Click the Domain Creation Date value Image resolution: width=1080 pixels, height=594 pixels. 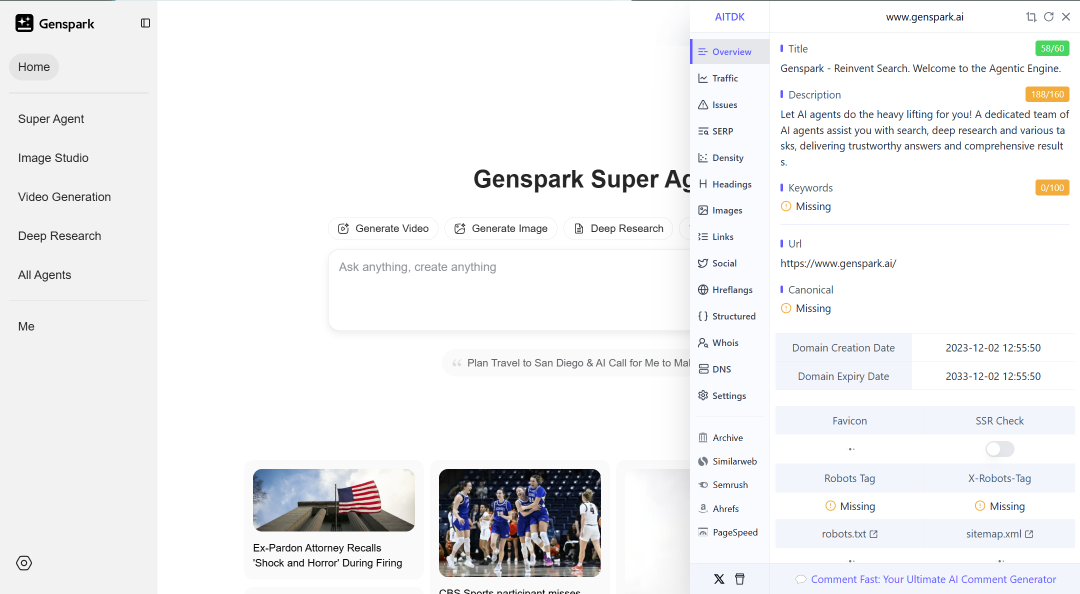pos(993,348)
